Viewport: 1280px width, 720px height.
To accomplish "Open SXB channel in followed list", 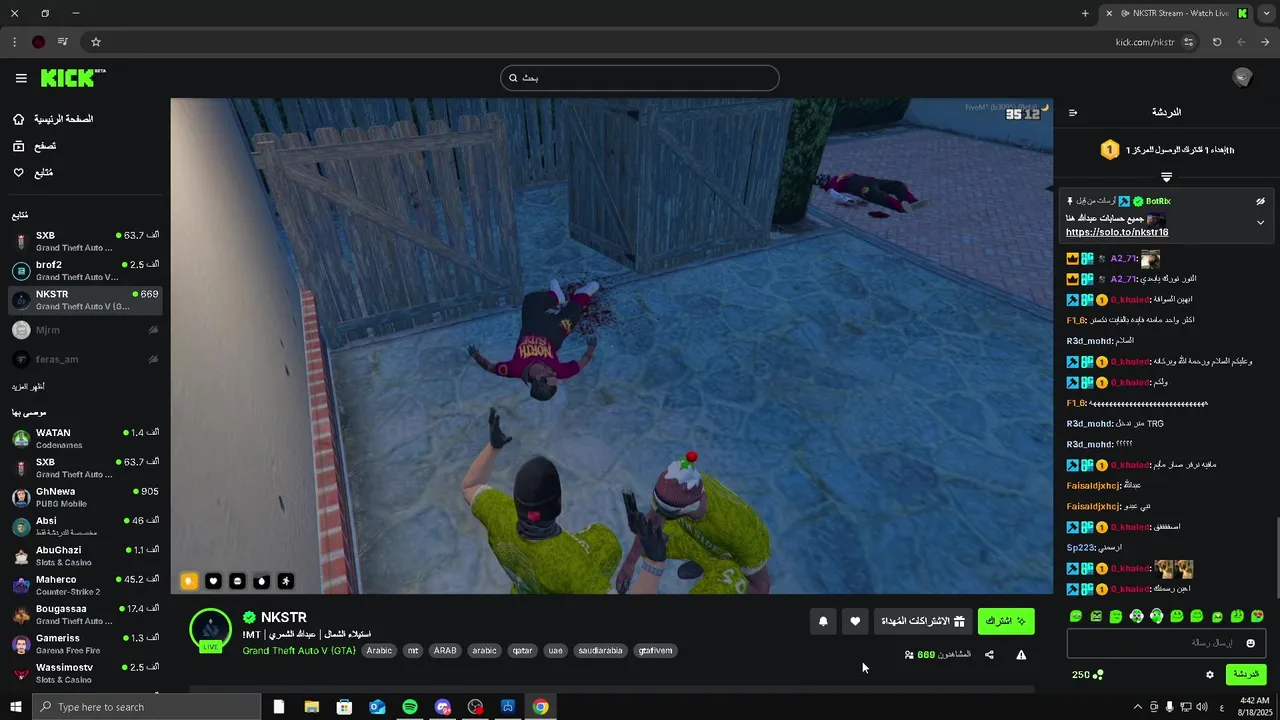I will click(85, 241).
